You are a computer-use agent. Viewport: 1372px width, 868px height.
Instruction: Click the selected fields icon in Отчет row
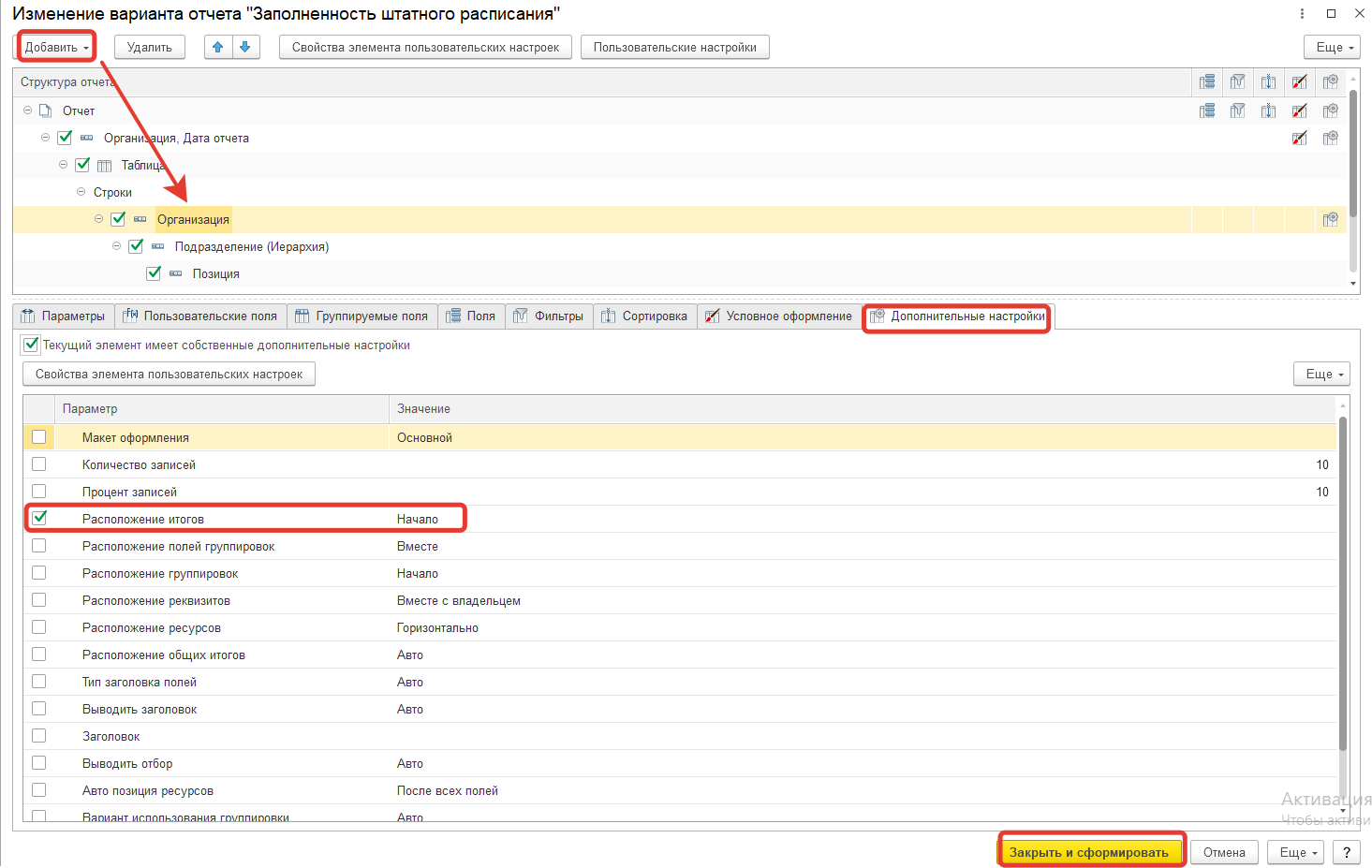click(x=1207, y=110)
